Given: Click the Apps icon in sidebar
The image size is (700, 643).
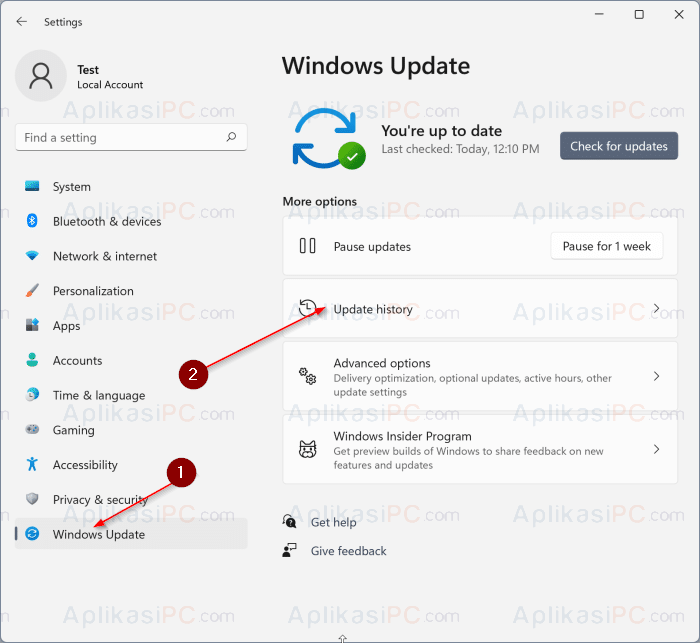Looking at the screenshot, I should (32, 325).
